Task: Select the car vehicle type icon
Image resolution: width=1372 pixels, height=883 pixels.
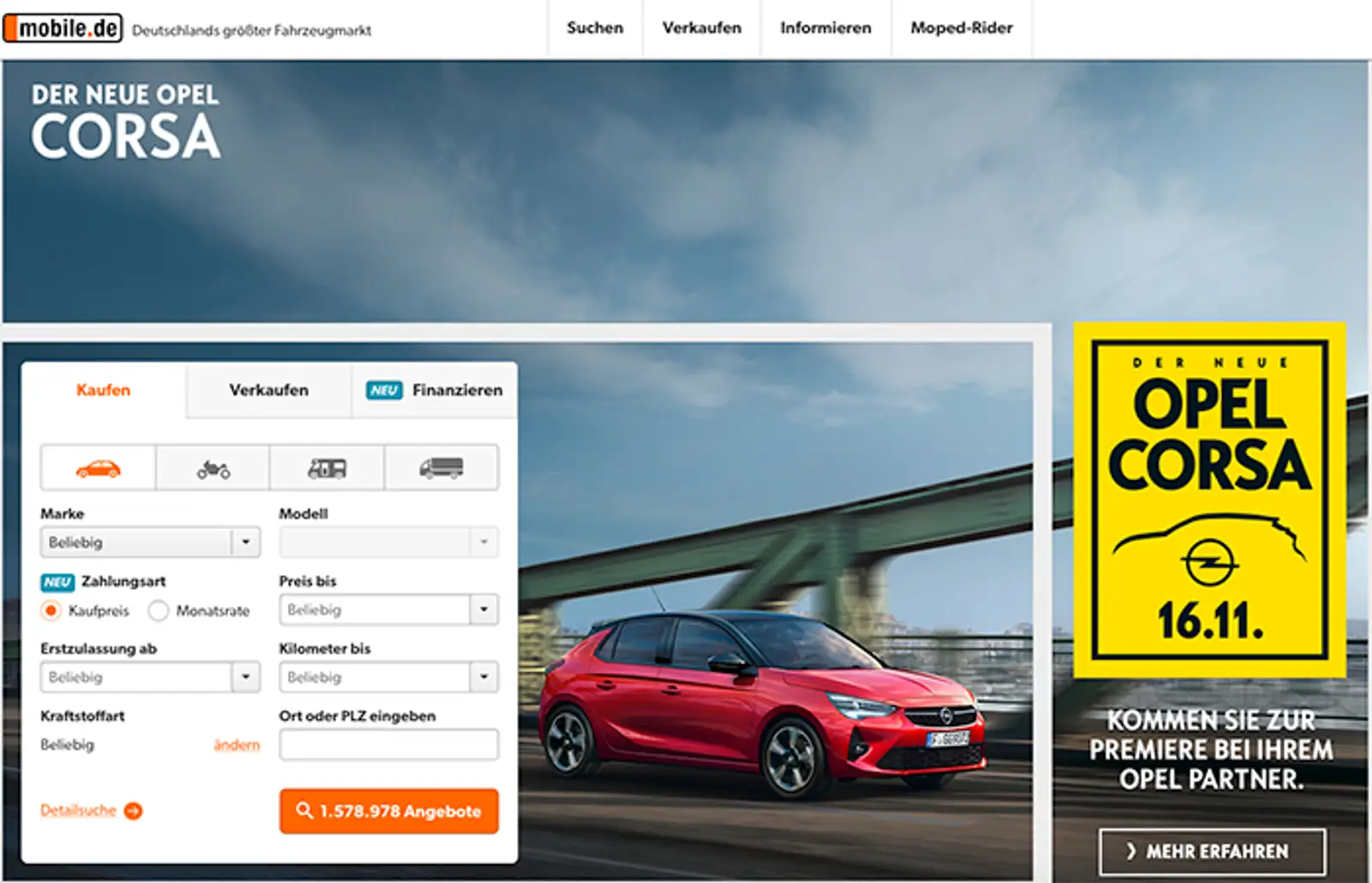Action: coord(98,468)
